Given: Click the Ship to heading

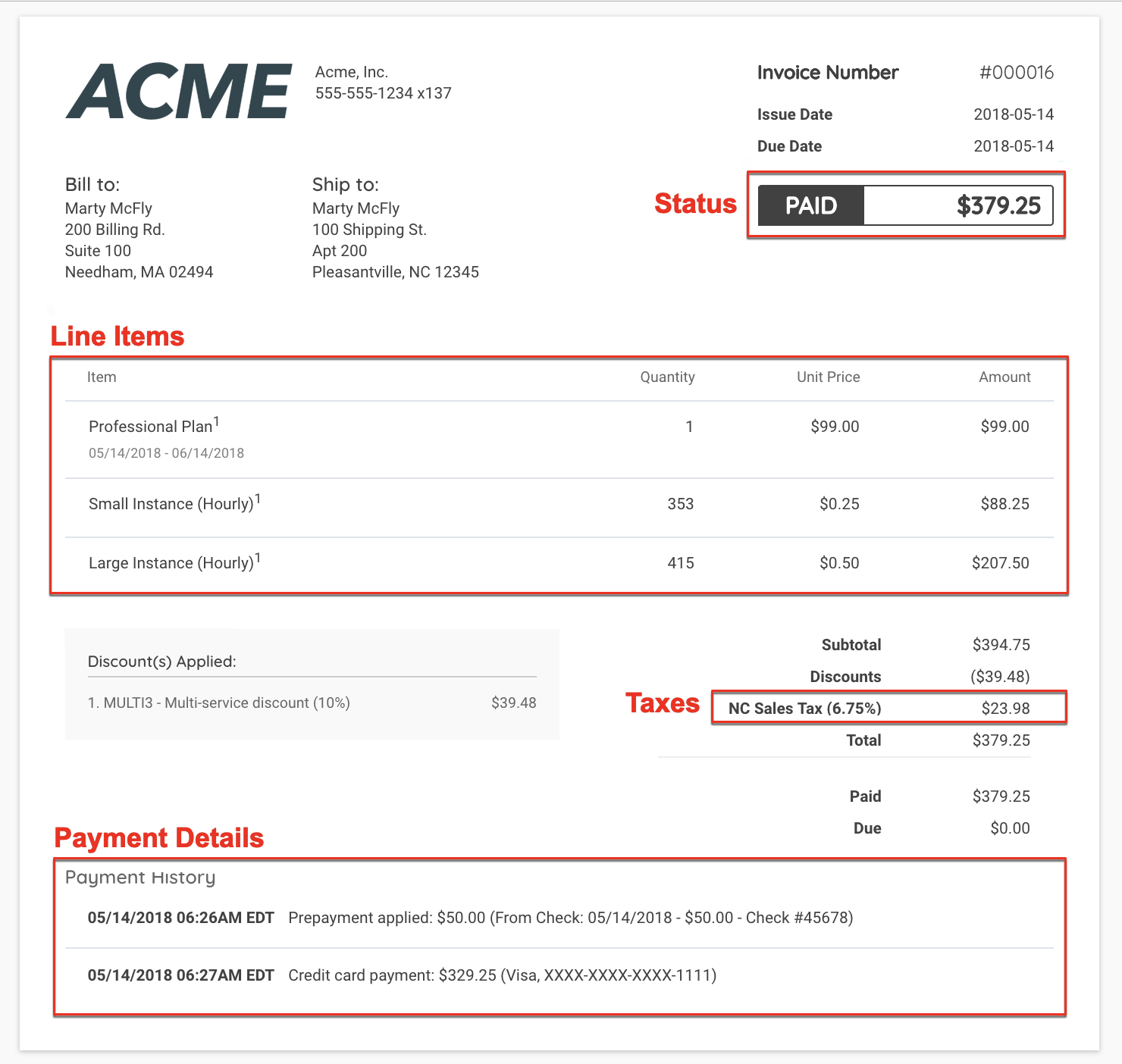Looking at the screenshot, I should 345,185.
